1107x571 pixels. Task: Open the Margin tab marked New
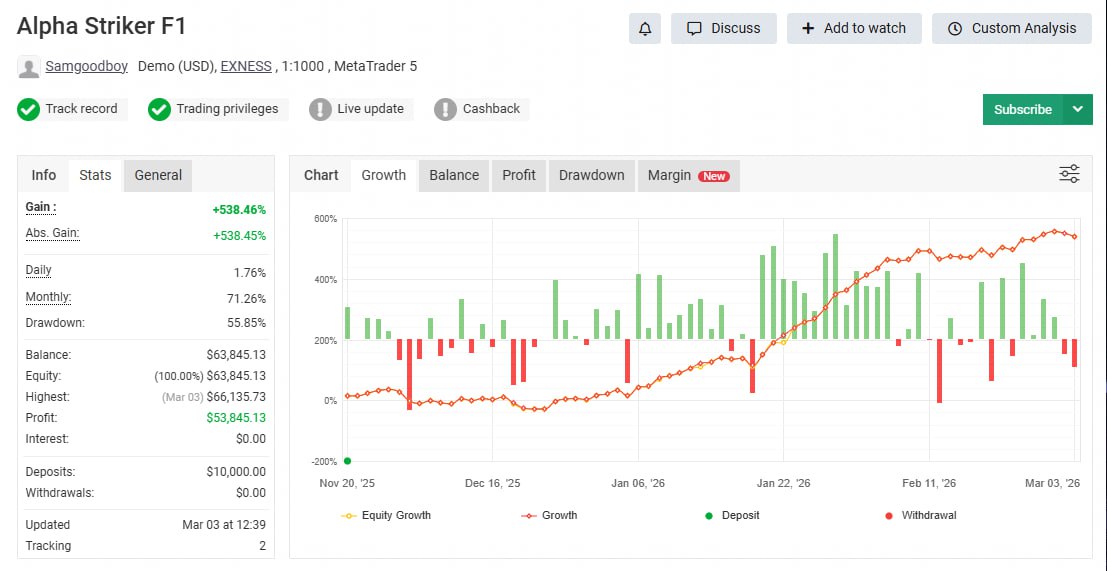pos(687,175)
